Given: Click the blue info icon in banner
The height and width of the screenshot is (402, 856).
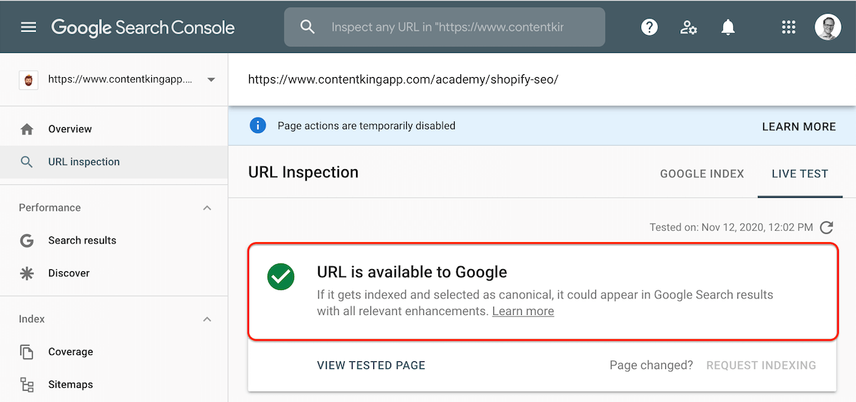Looking at the screenshot, I should click(x=258, y=126).
